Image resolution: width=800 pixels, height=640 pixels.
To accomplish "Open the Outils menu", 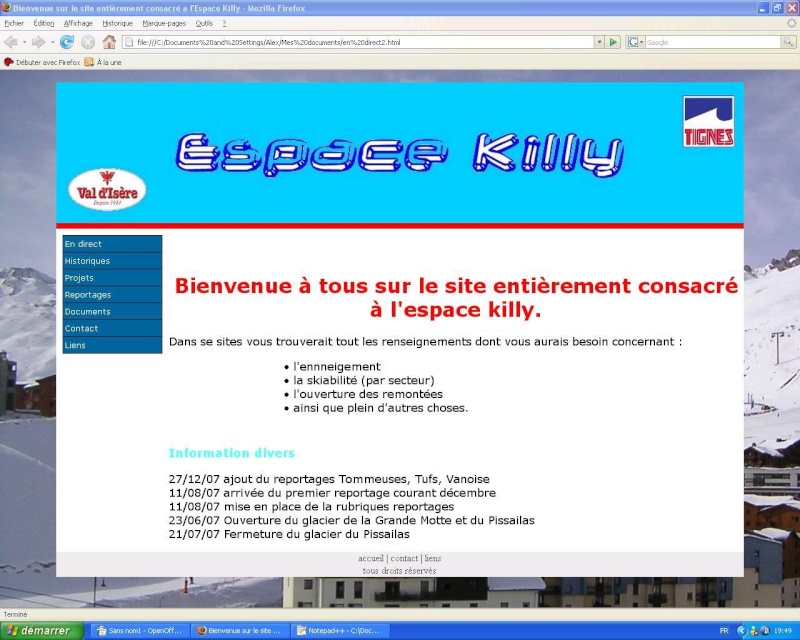I will coord(204,23).
